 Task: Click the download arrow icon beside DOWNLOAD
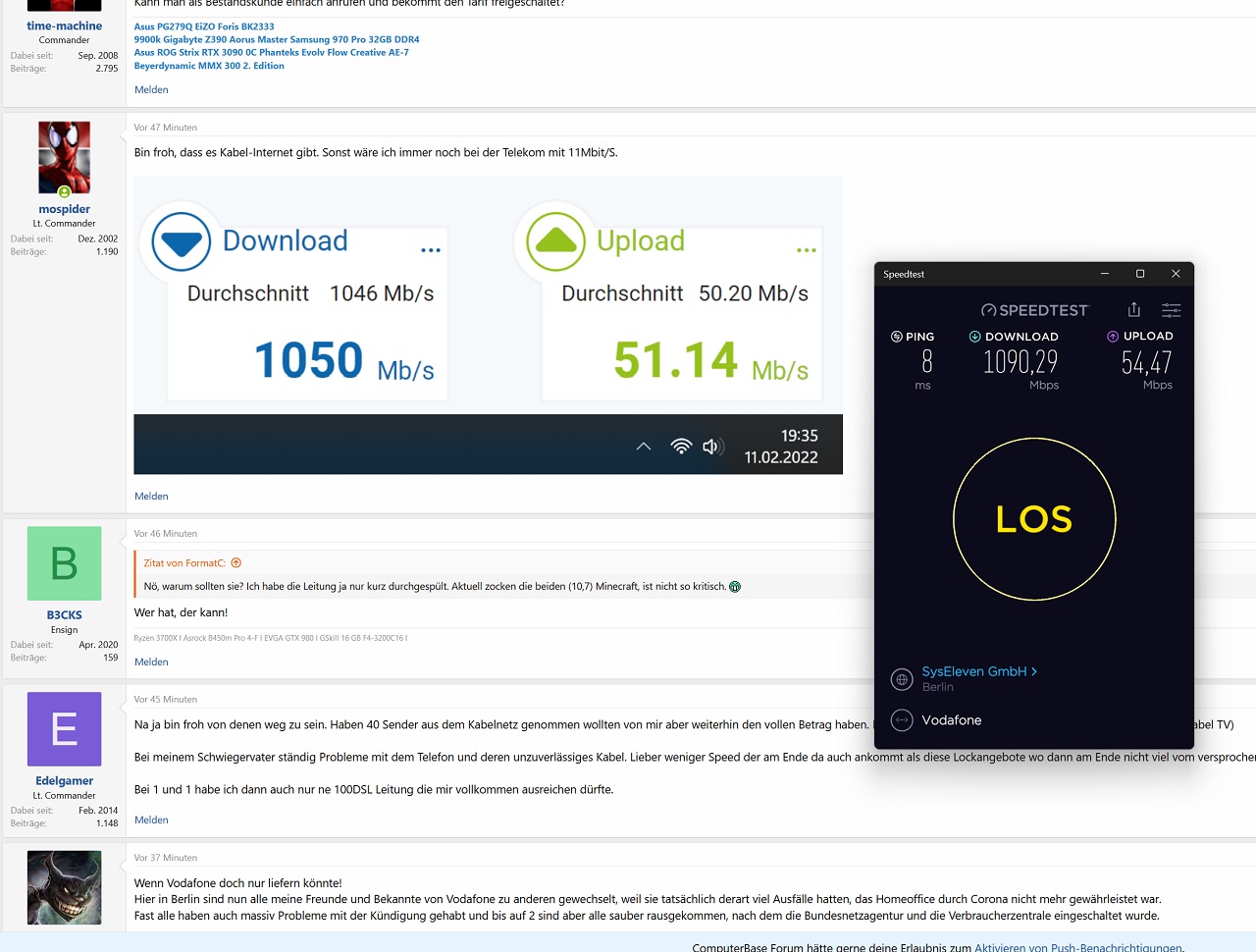[x=974, y=337]
